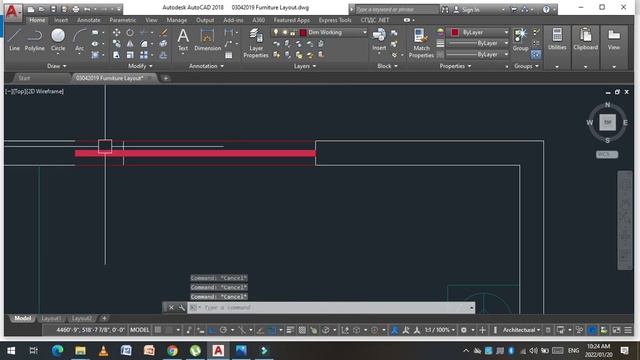The image size is (640, 360).
Task: Click the Scale tool icon
Action: click(x=130, y=55)
